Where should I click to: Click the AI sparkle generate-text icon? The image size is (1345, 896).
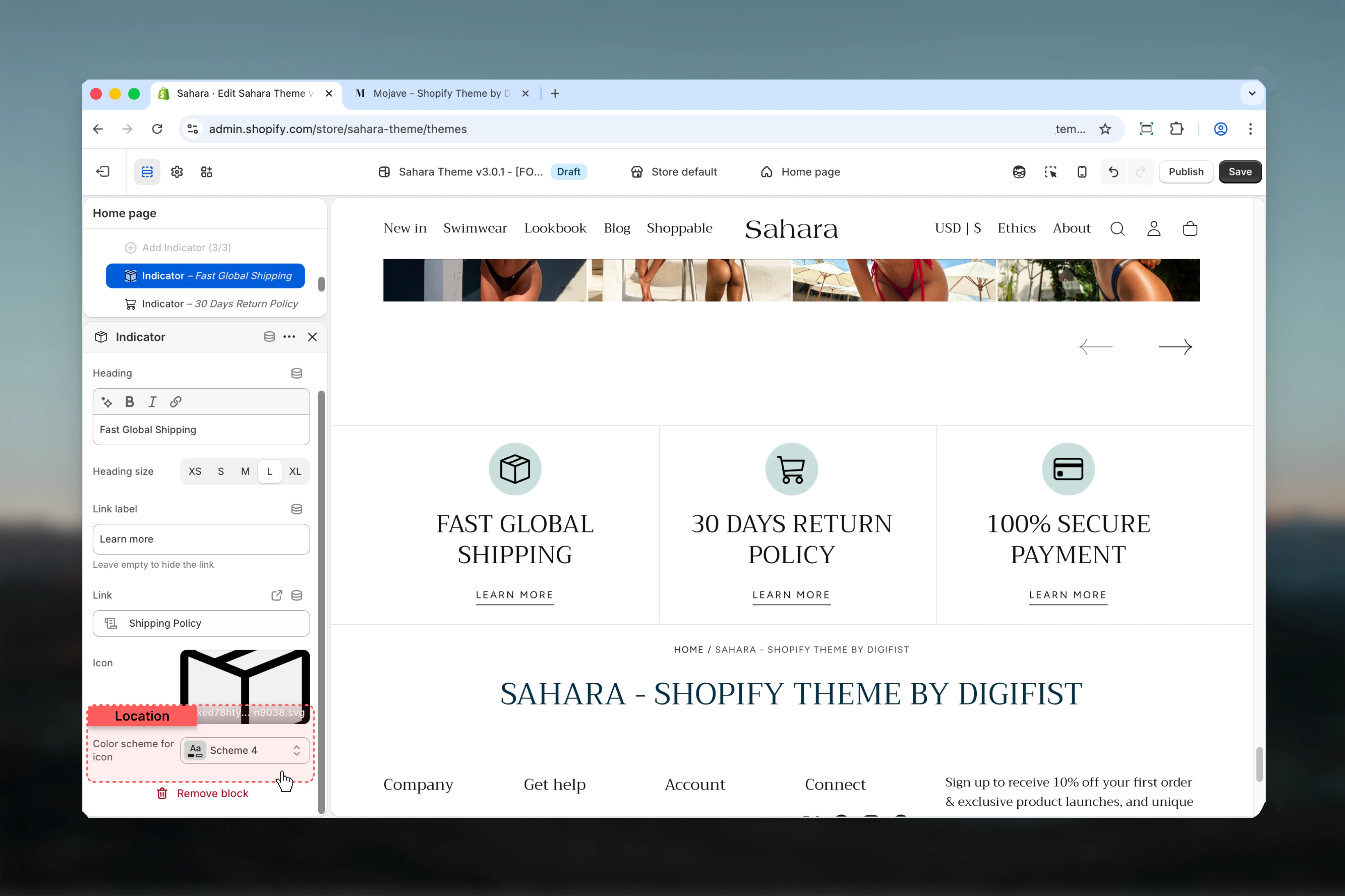(107, 402)
